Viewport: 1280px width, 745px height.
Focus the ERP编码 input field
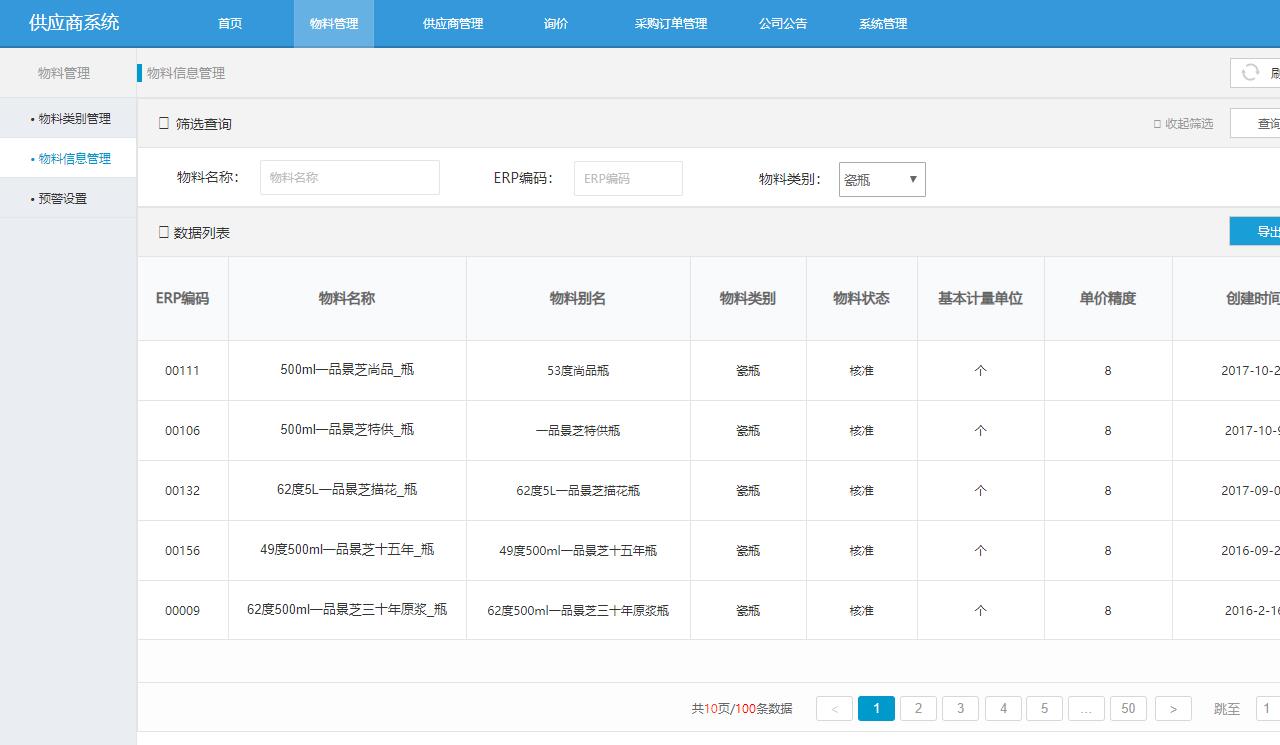[628, 178]
